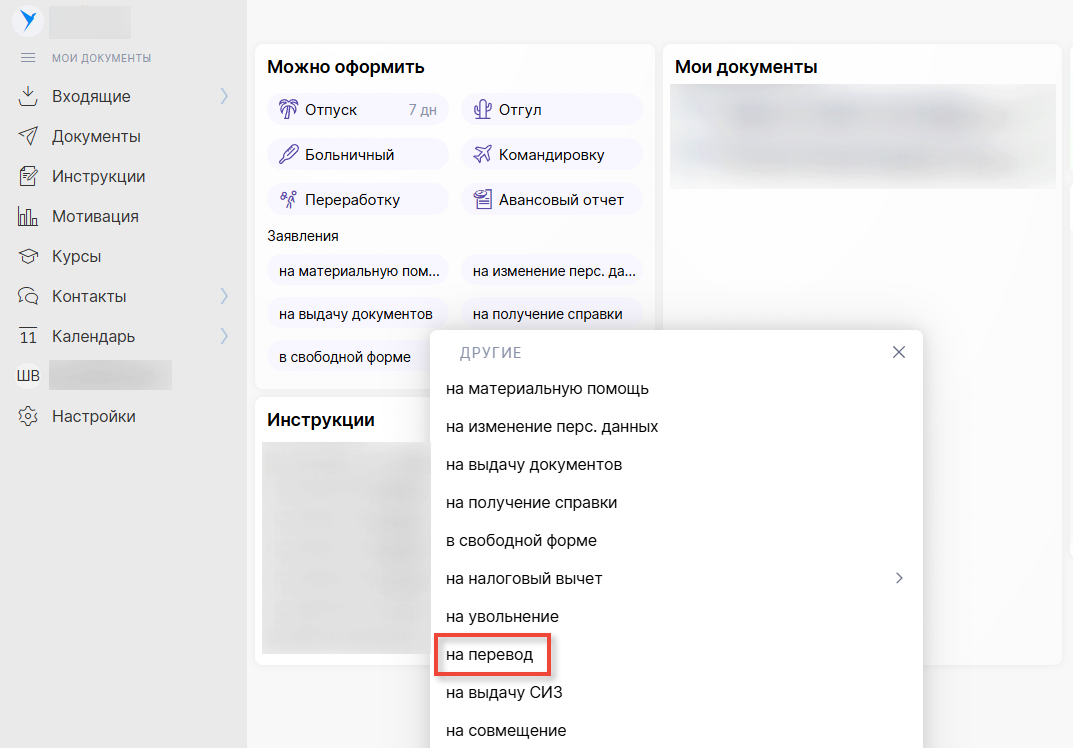Expand the Контакты submenu chevron

coord(224,297)
